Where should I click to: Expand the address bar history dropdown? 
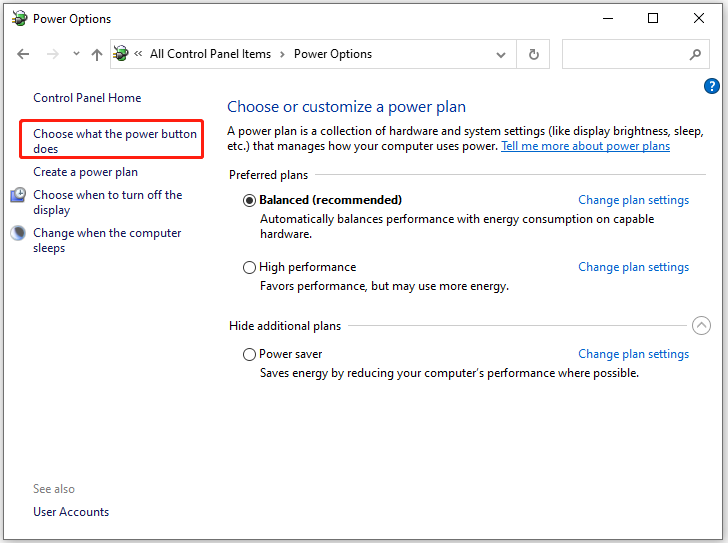click(500, 55)
